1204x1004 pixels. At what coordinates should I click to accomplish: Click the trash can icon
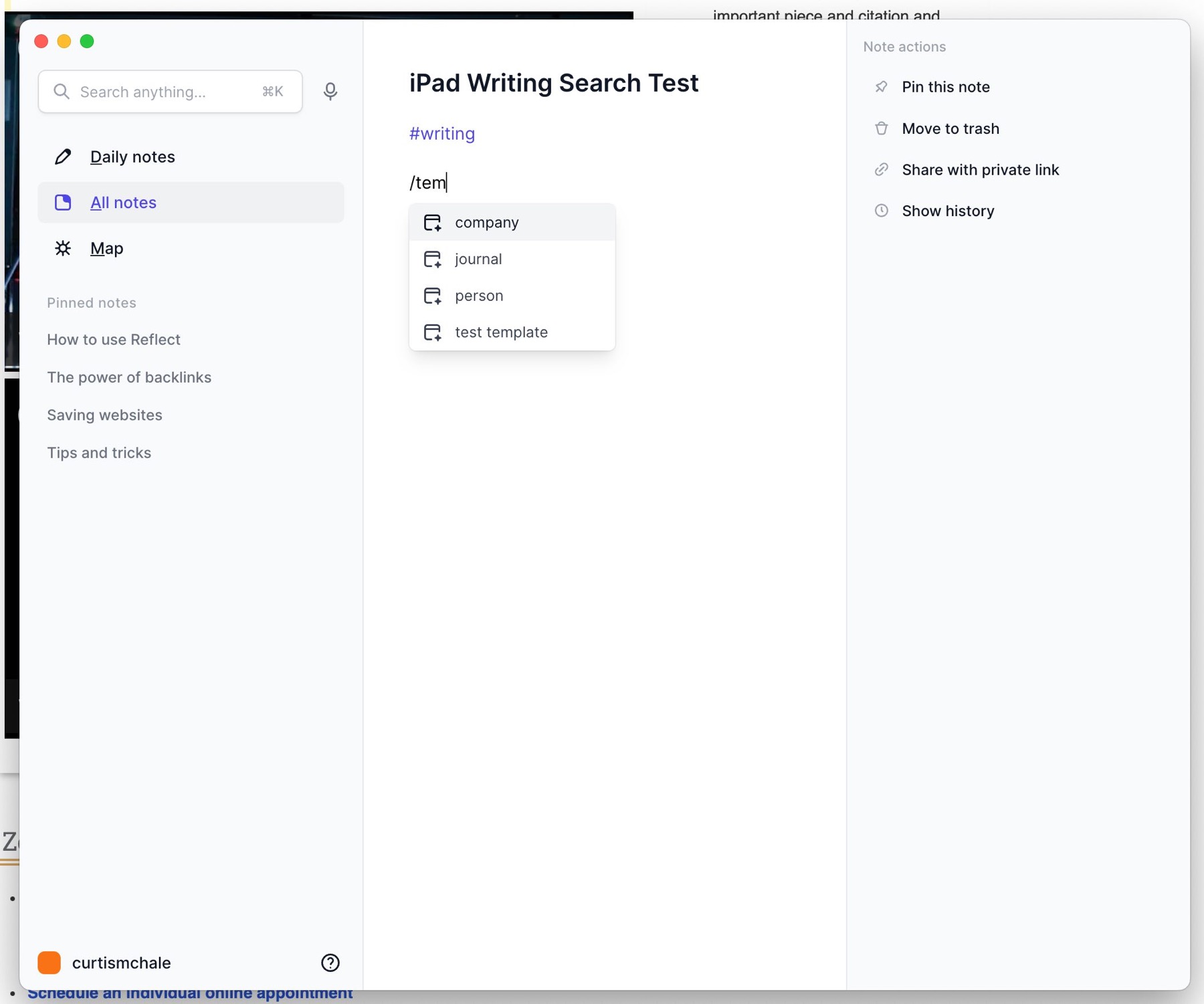[881, 128]
